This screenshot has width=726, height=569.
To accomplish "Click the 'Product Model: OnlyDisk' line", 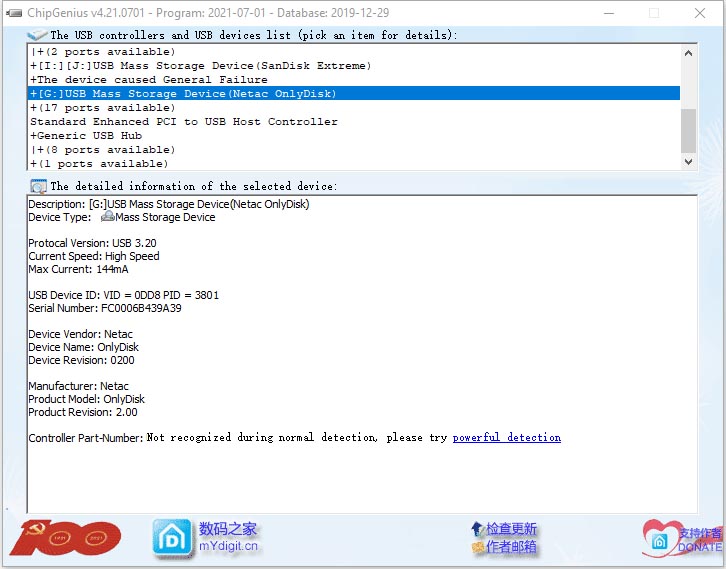I will click(86, 399).
